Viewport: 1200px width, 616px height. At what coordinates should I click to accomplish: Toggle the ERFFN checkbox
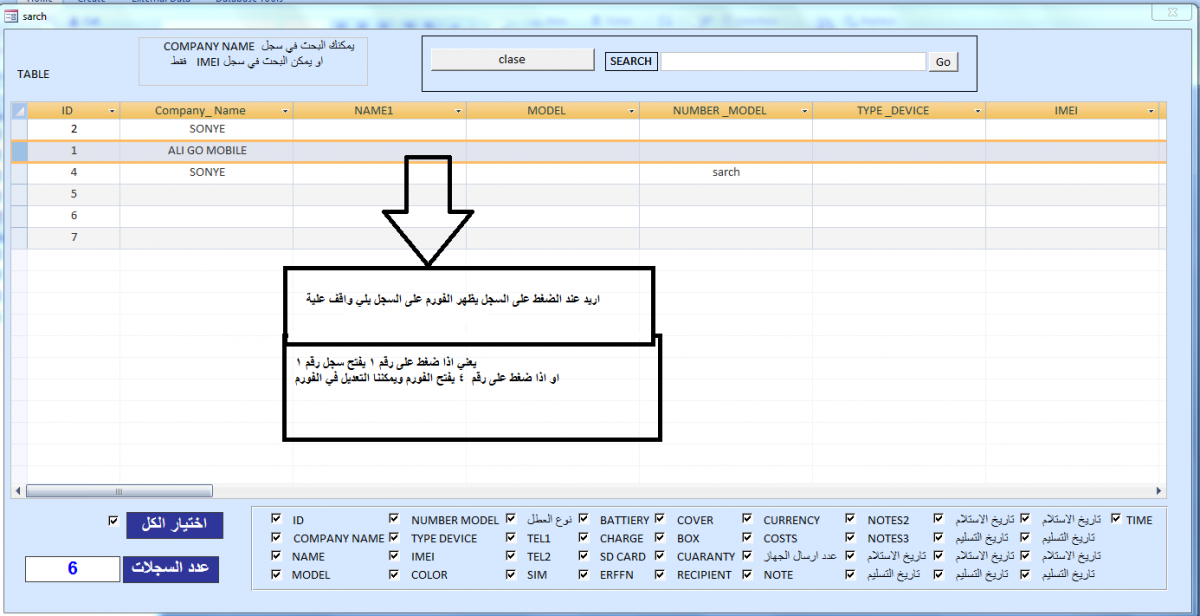pyautogui.click(x=584, y=575)
